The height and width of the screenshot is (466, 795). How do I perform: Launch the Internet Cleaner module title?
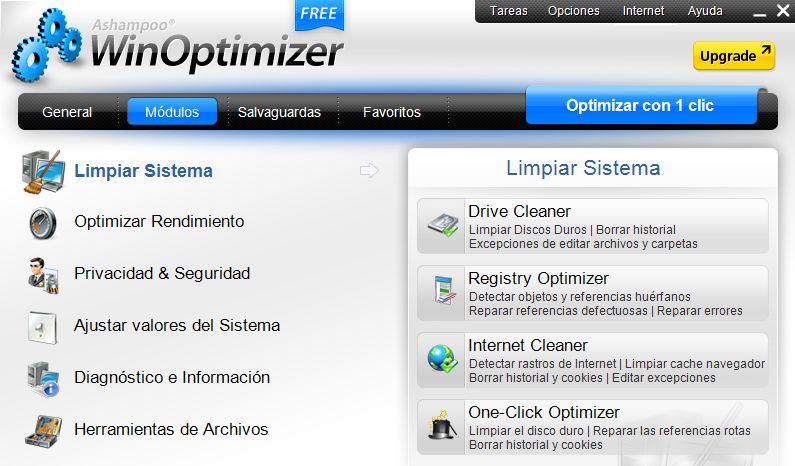click(x=528, y=345)
